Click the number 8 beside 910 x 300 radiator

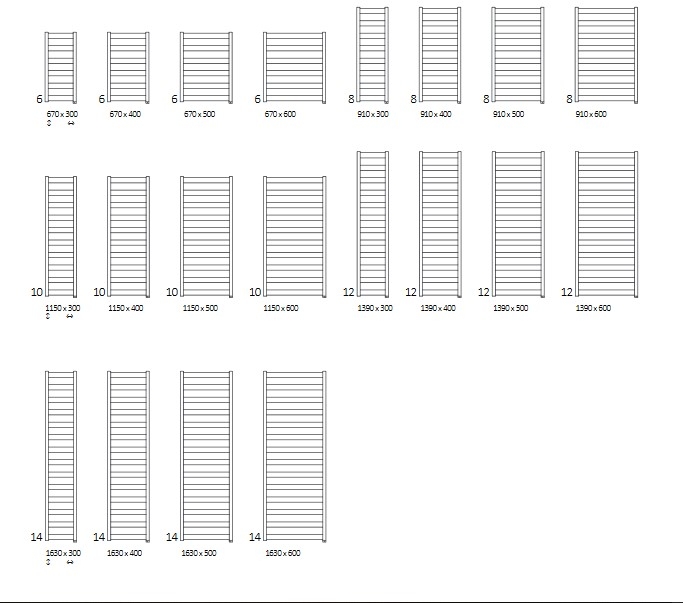[x=351, y=99]
